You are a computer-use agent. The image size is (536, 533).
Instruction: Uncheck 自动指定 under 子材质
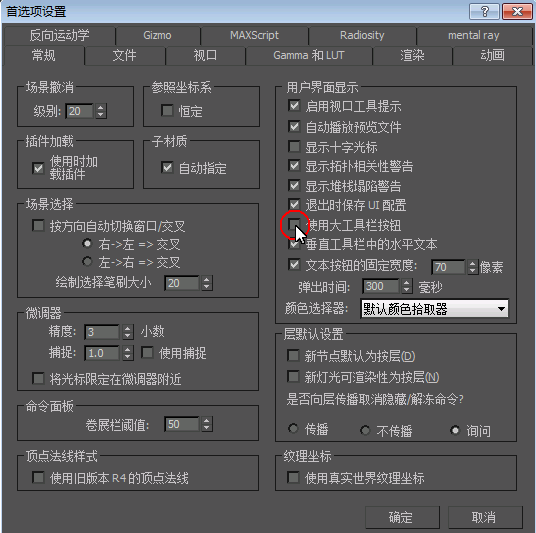[167, 167]
